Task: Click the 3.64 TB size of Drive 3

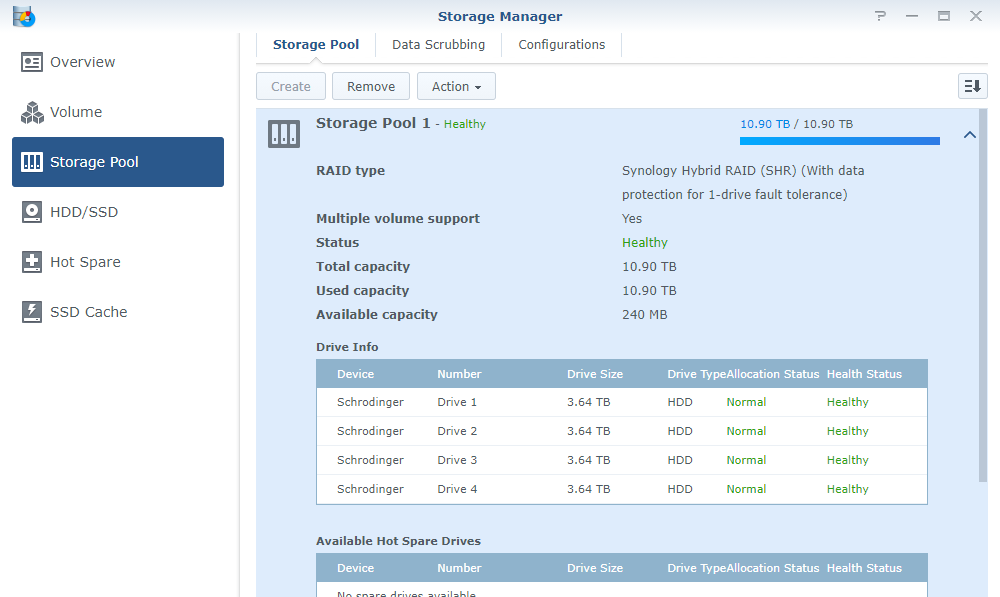Action: (589, 460)
